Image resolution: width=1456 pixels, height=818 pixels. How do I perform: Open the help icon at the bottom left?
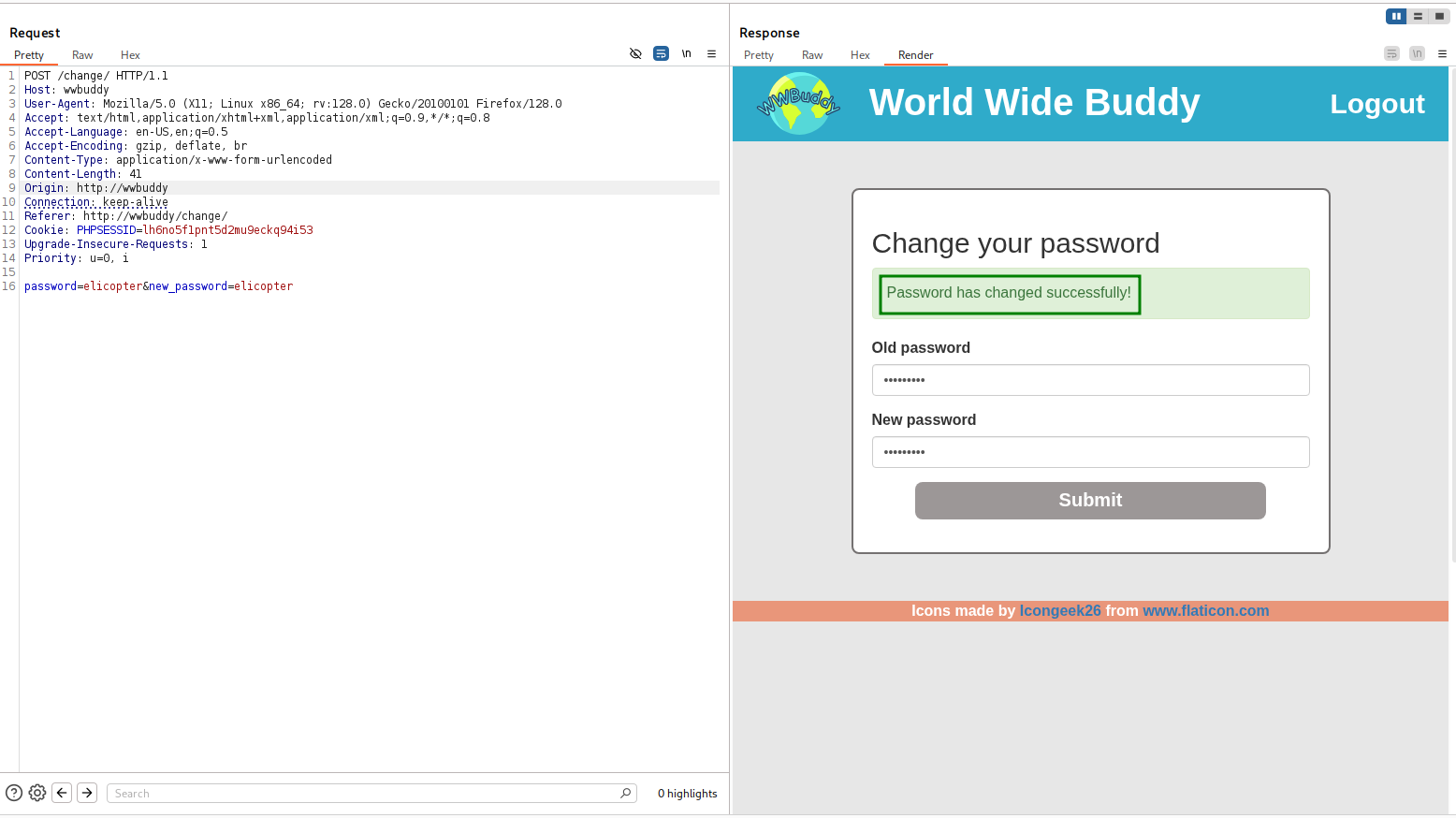[13, 793]
